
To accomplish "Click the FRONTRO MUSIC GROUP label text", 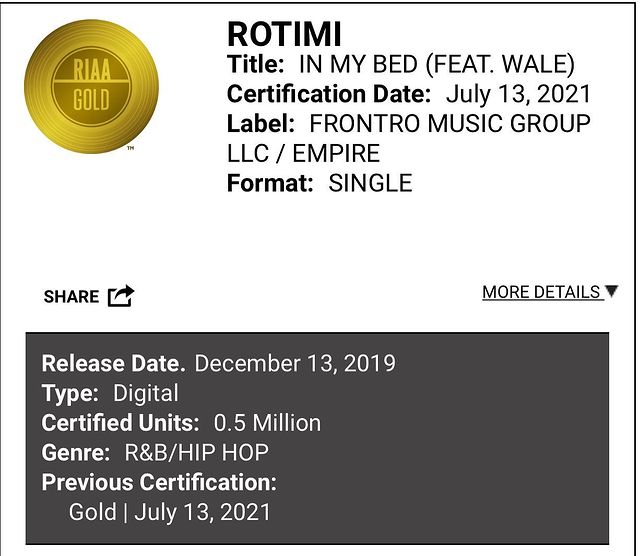I will click(450, 125).
